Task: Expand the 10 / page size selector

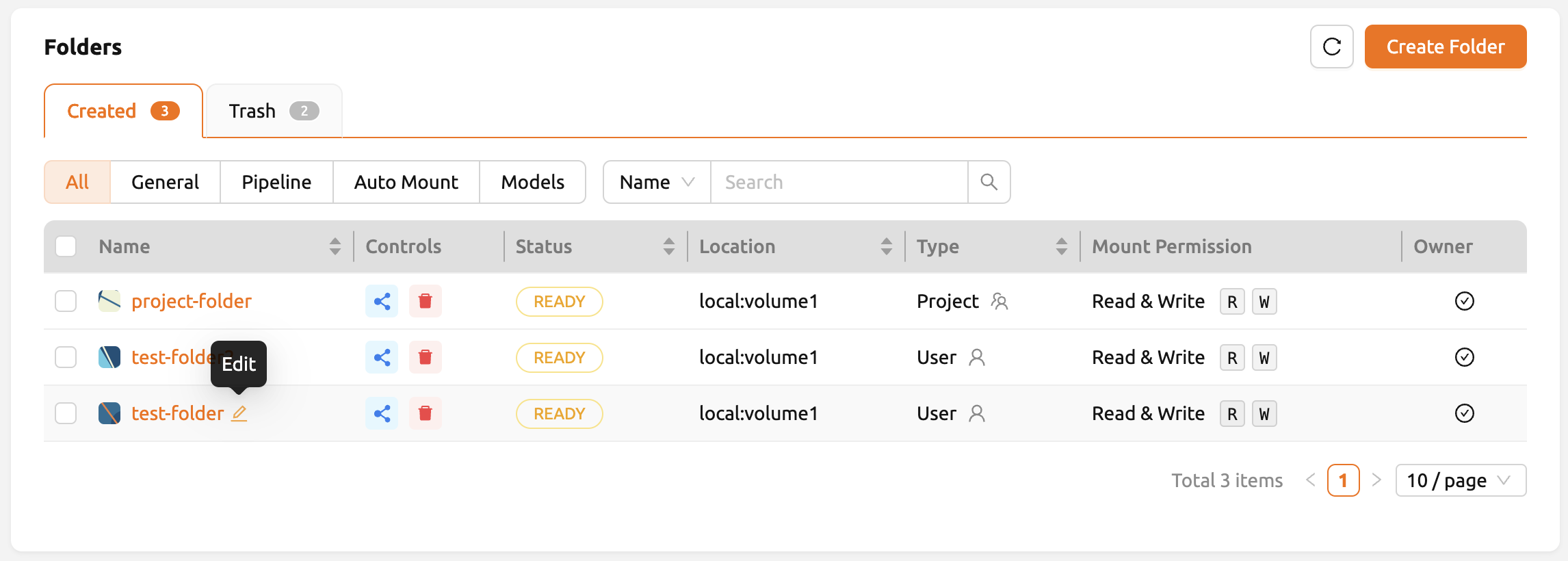Action: click(x=1461, y=480)
